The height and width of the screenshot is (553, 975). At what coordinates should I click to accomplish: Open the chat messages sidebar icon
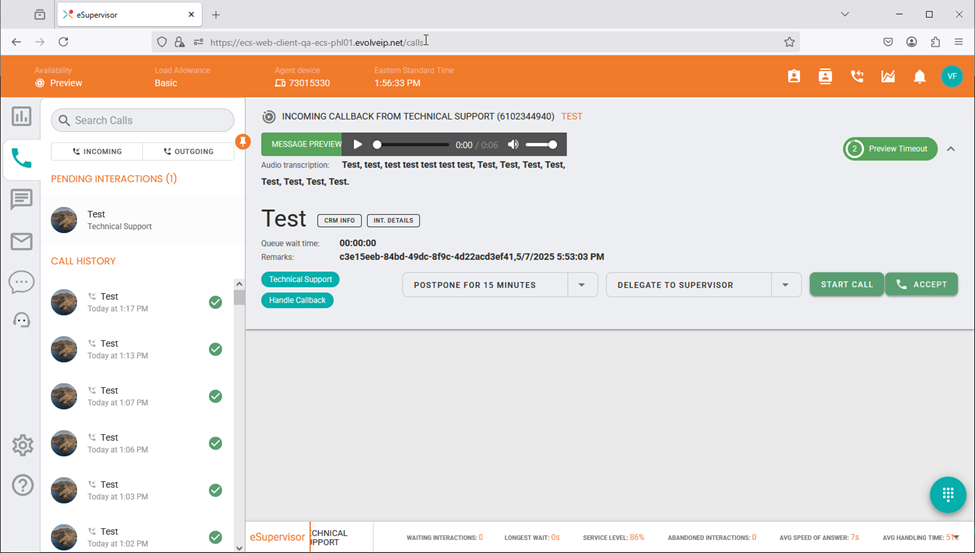[21, 199]
